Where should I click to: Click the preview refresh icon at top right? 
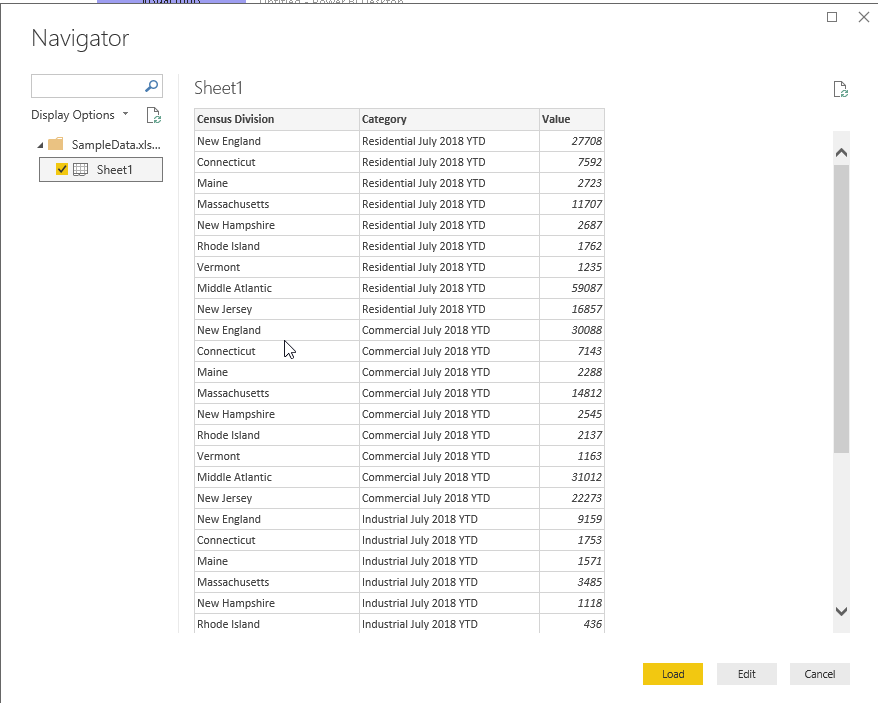pyautogui.click(x=841, y=90)
